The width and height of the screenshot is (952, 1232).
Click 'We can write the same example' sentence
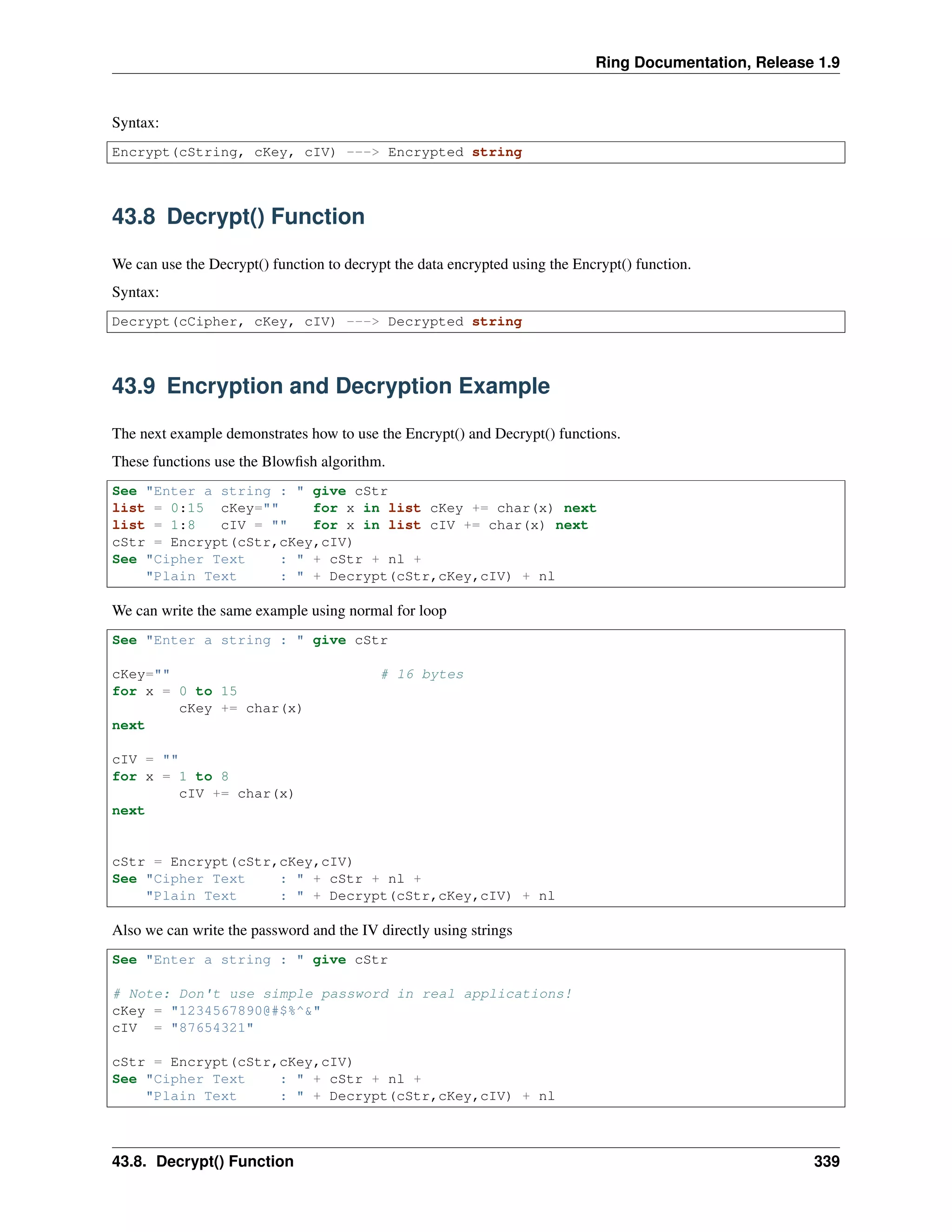(x=279, y=610)
